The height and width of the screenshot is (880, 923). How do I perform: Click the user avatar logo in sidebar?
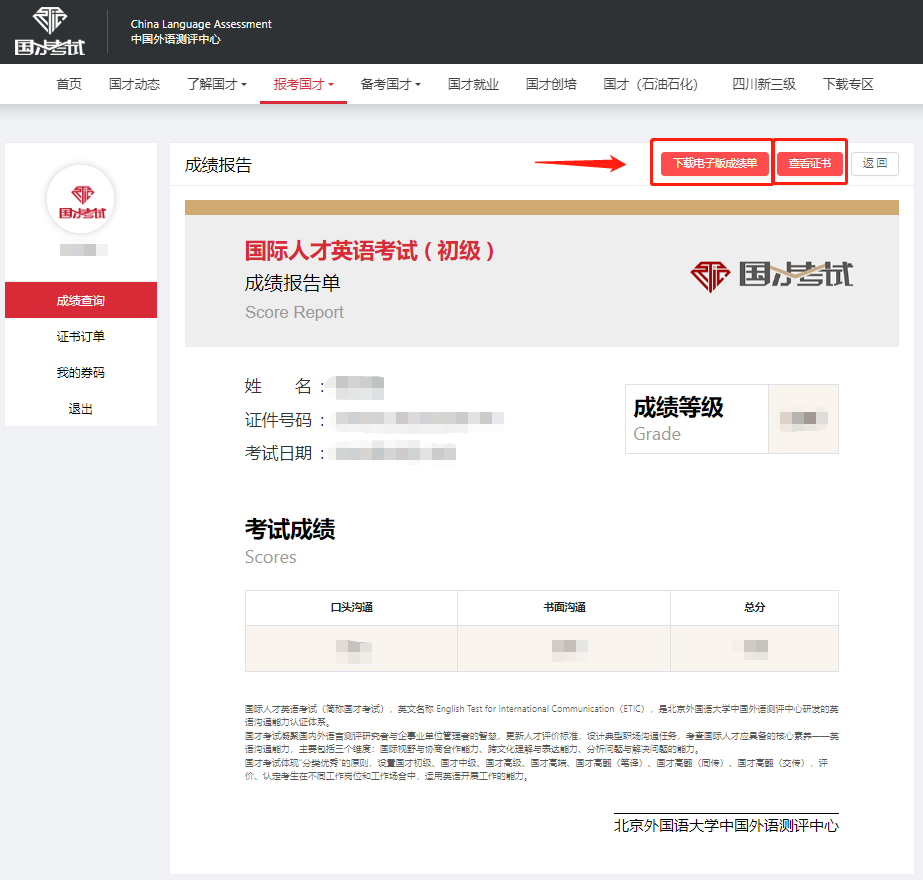coord(81,199)
